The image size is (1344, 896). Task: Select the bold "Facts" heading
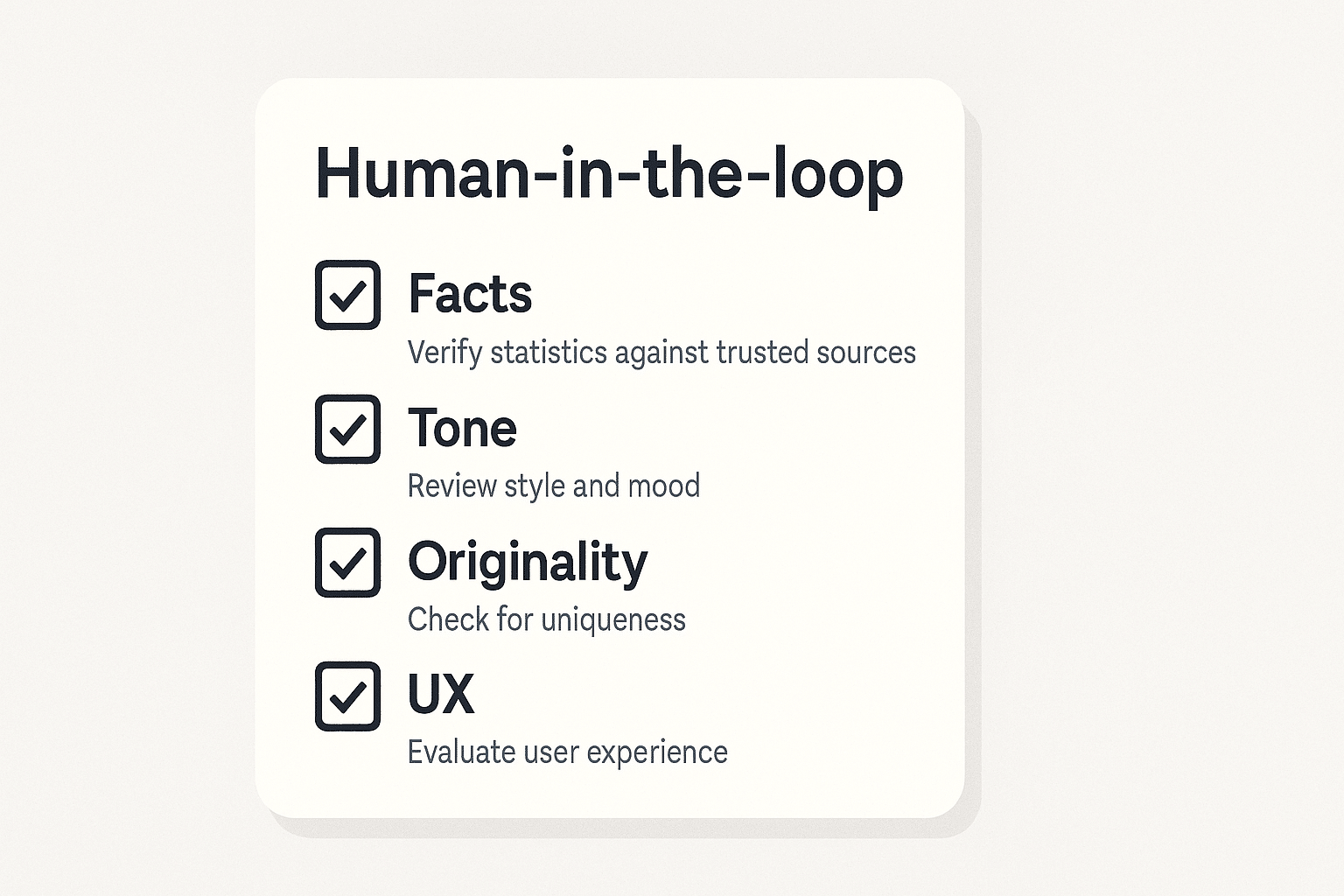click(x=470, y=294)
